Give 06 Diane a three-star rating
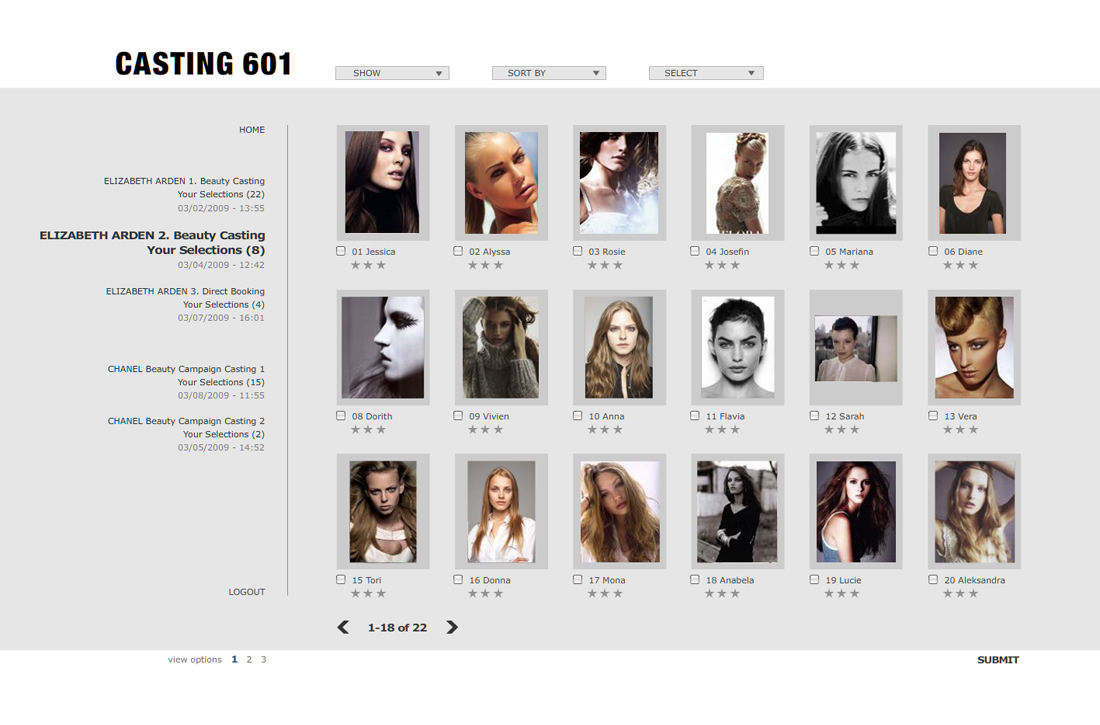The width and height of the screenshot is (1100, 725). click(x=973, y=265)
